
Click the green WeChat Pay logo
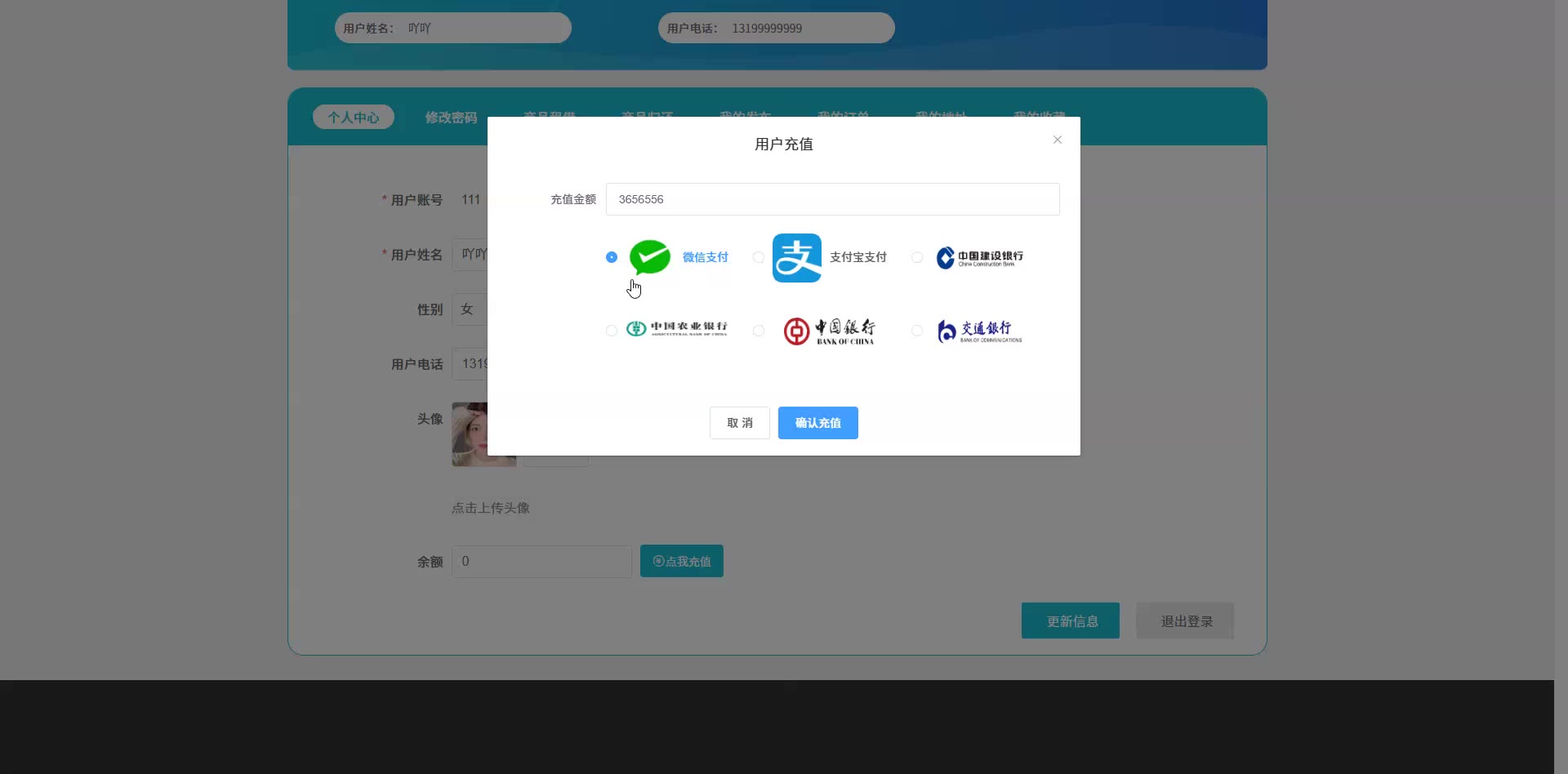650,257
